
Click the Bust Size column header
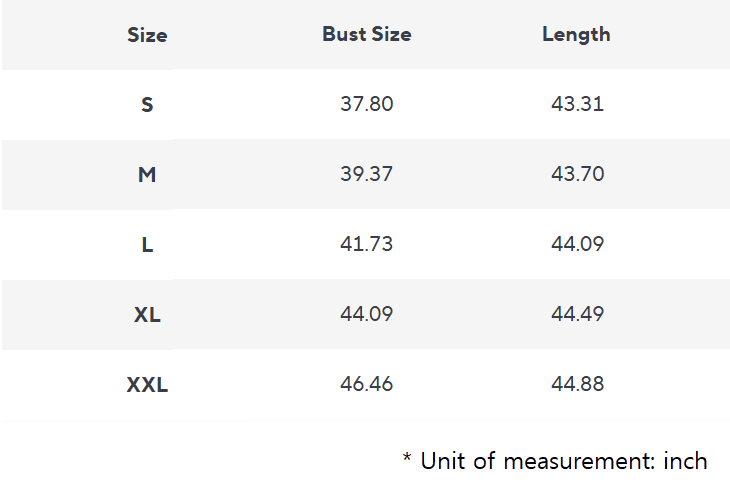tap(366, 34)
